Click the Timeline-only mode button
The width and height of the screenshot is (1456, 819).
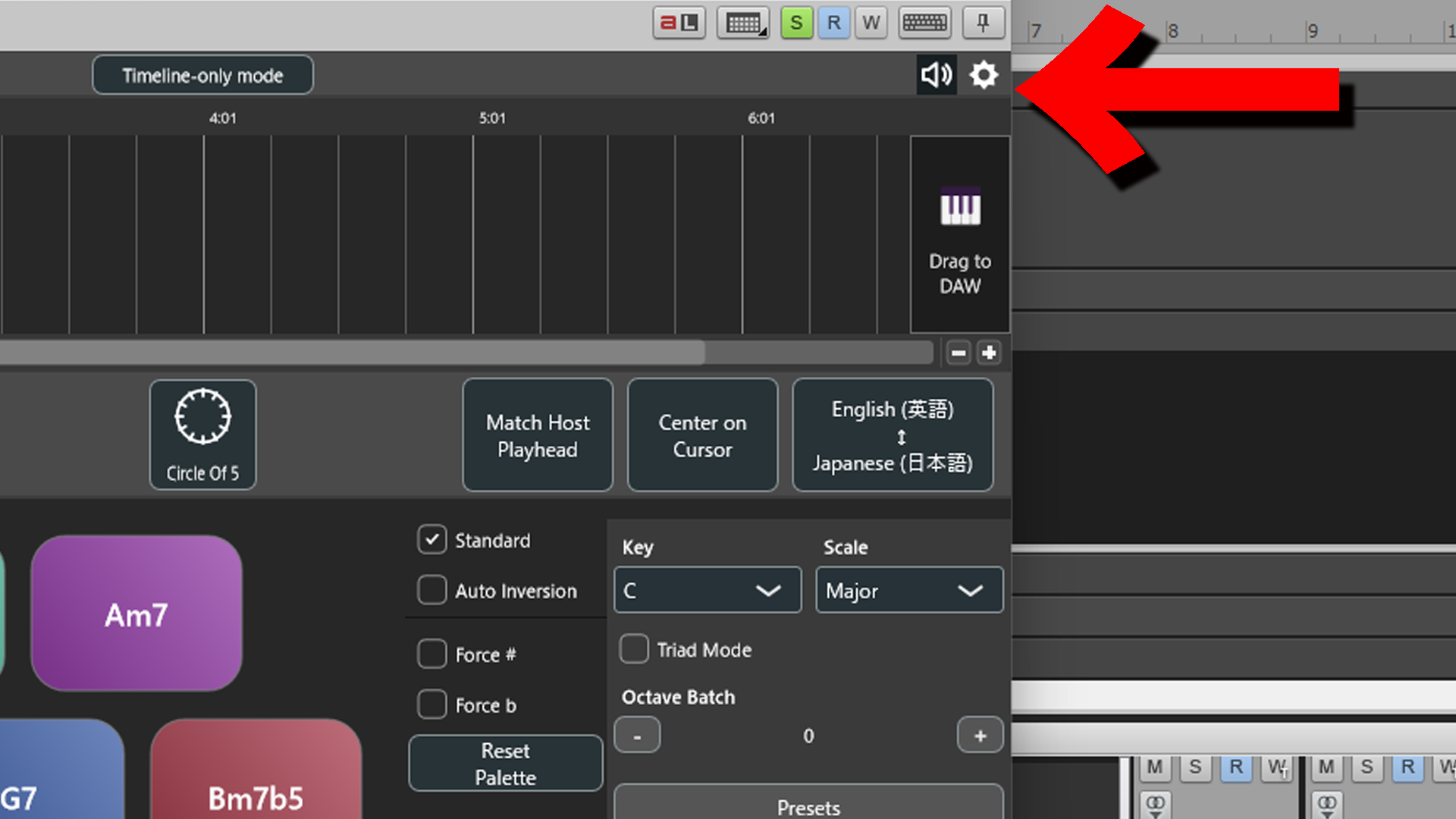click(202, 75)
